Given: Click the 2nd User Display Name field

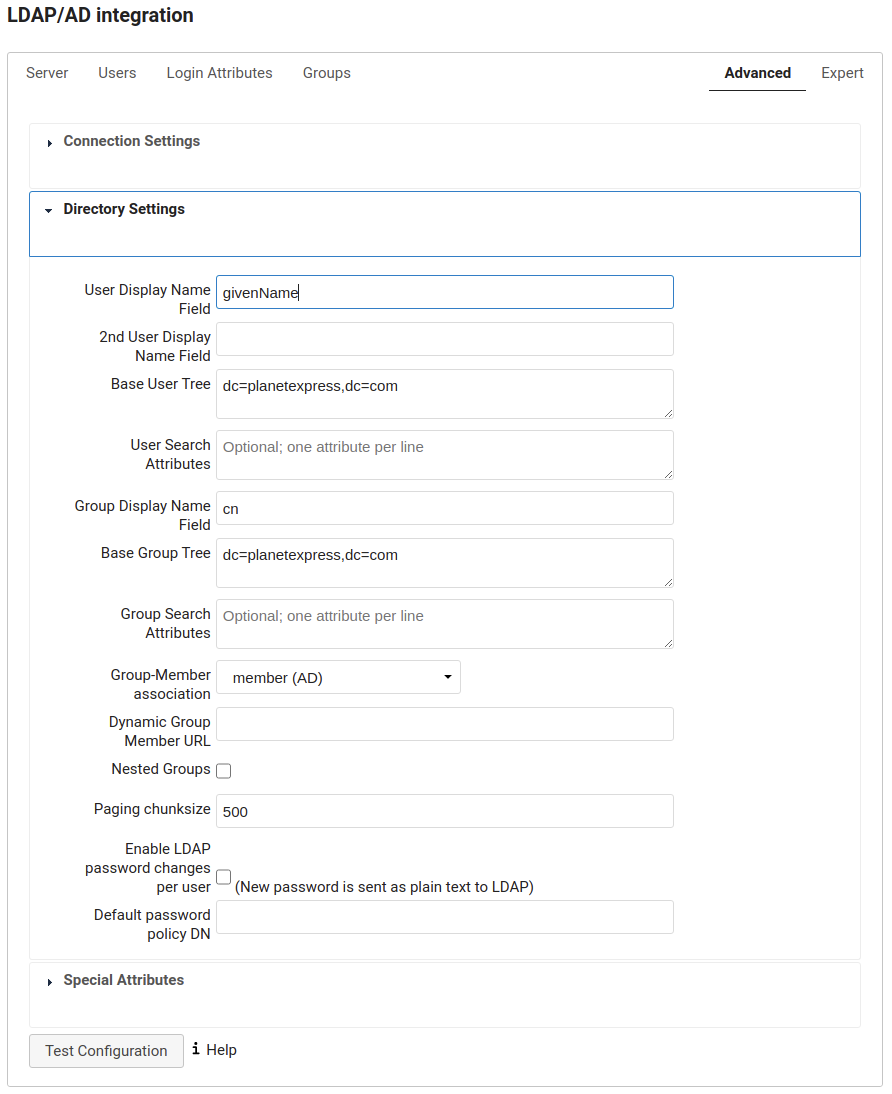Looking at the screenshot, I should tap(444, 339).
